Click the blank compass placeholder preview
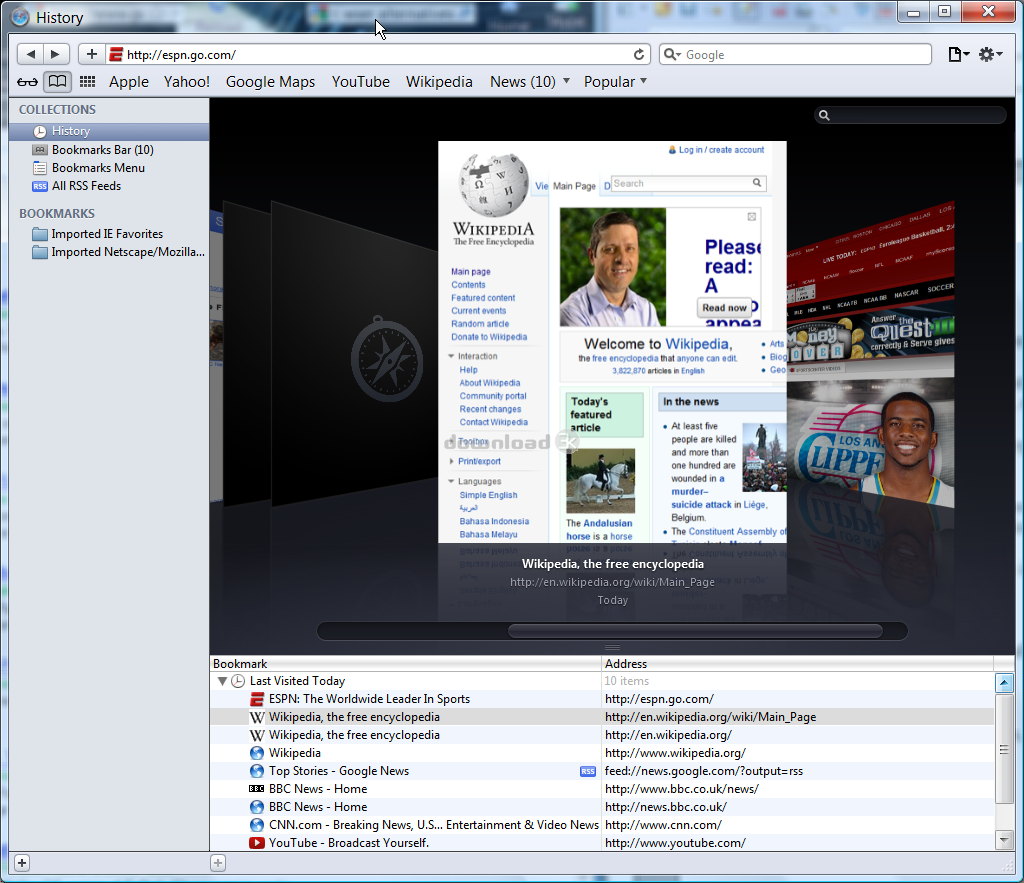1024x883 pixels. pos(355,353)
